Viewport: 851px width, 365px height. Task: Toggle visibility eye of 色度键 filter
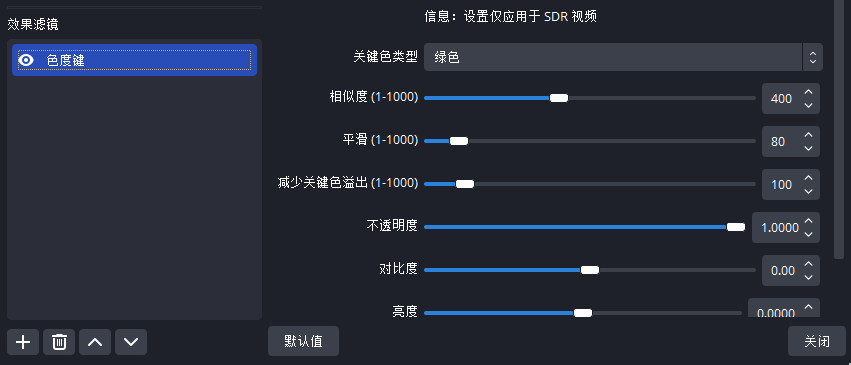click(x=26, y=60)
